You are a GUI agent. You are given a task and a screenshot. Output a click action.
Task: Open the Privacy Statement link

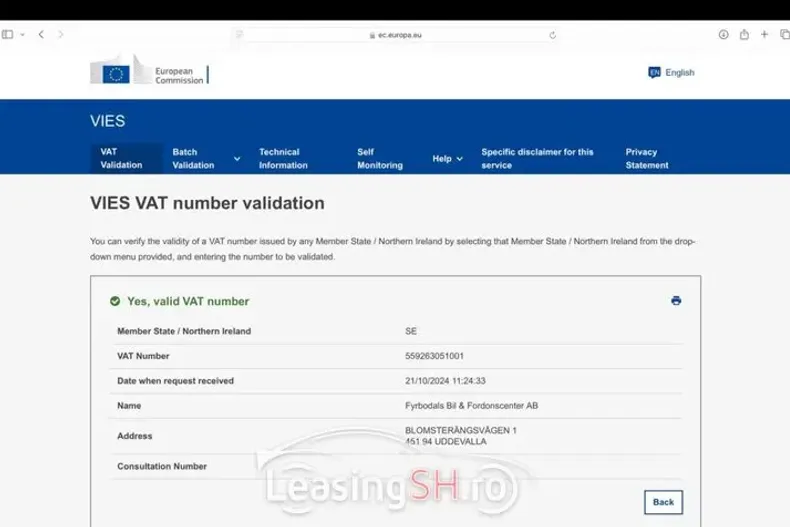click(646, 158)
